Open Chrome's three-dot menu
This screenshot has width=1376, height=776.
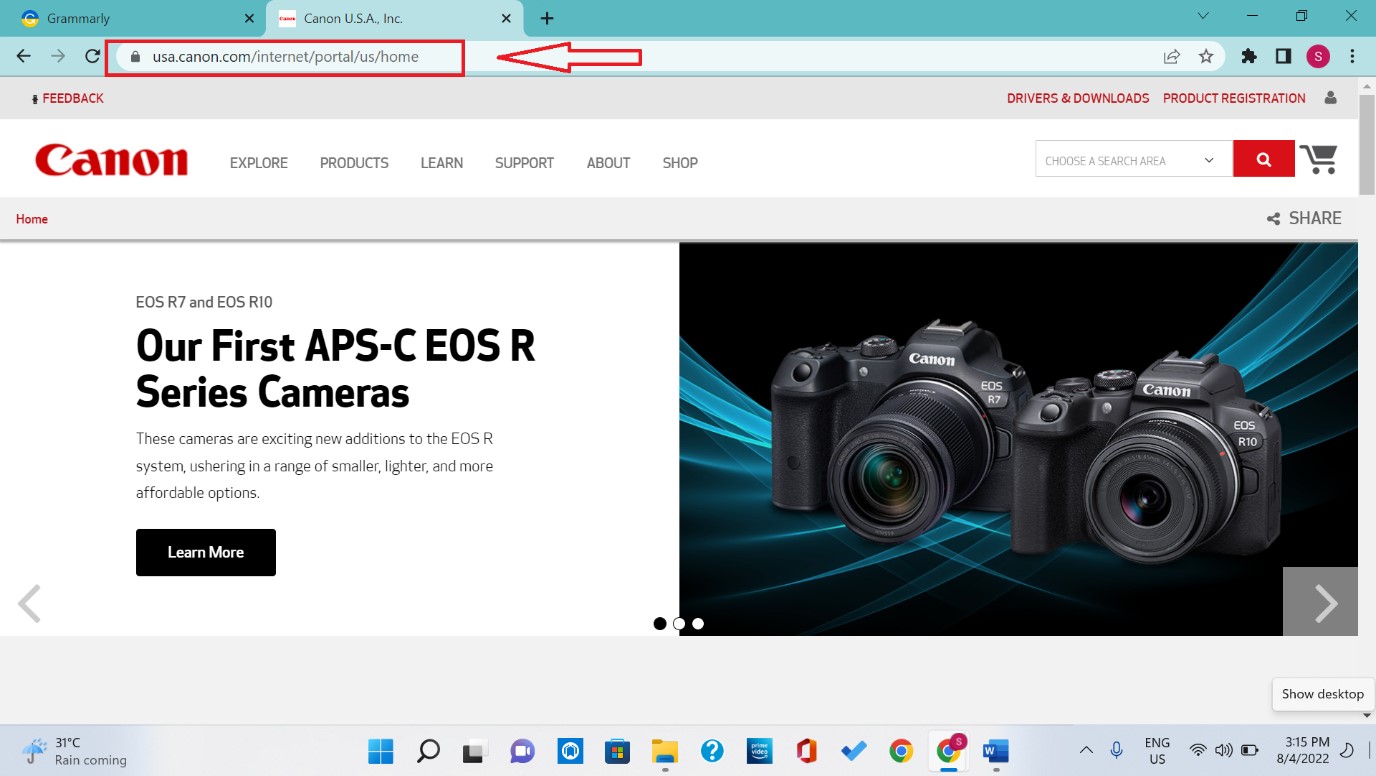pyautogui.click(x=1352, y=56)
